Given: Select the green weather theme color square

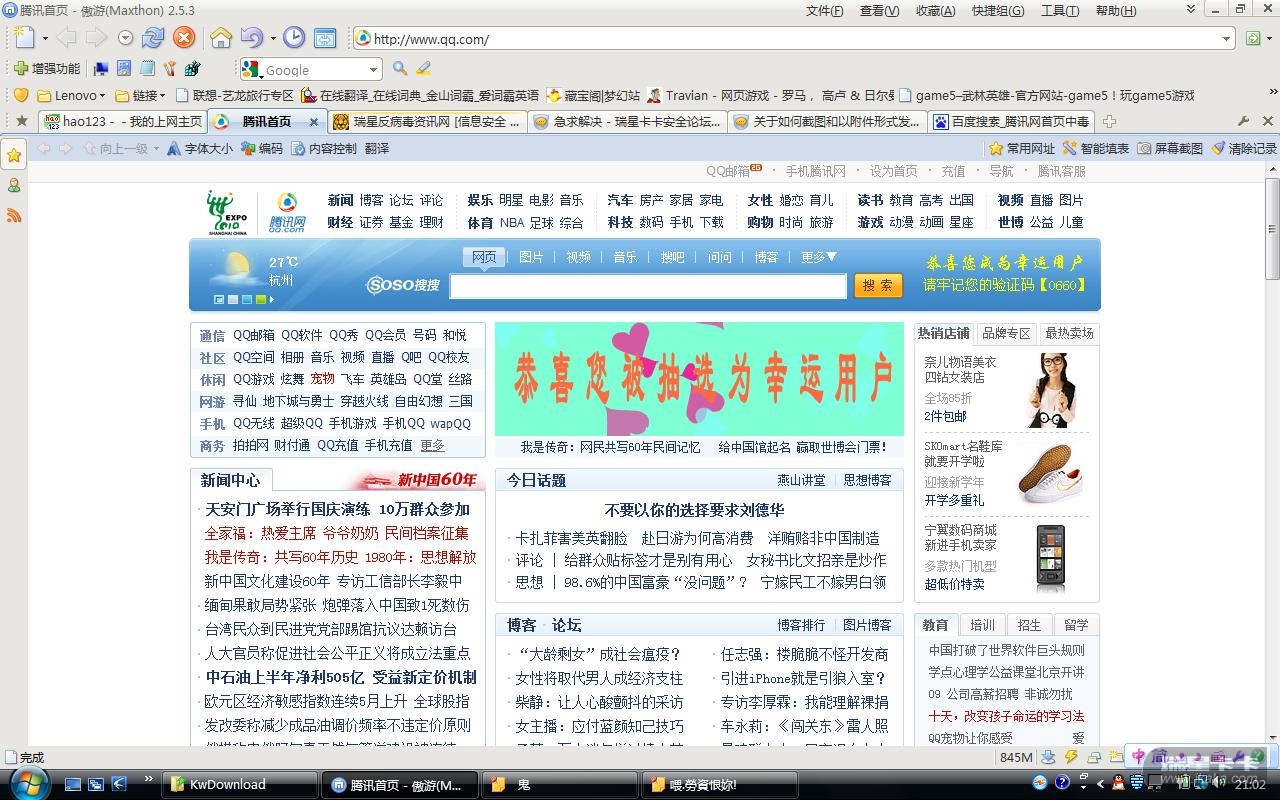Looking at the screenshot, I should 261,299.
